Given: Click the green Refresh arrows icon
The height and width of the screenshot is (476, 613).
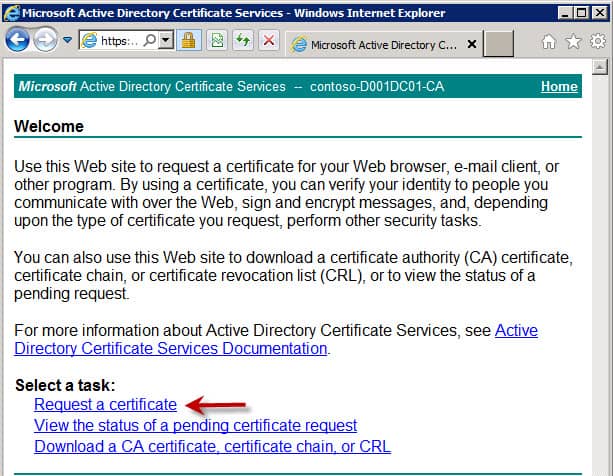Looking at the screenshot, I should click(x=243, y=40).
